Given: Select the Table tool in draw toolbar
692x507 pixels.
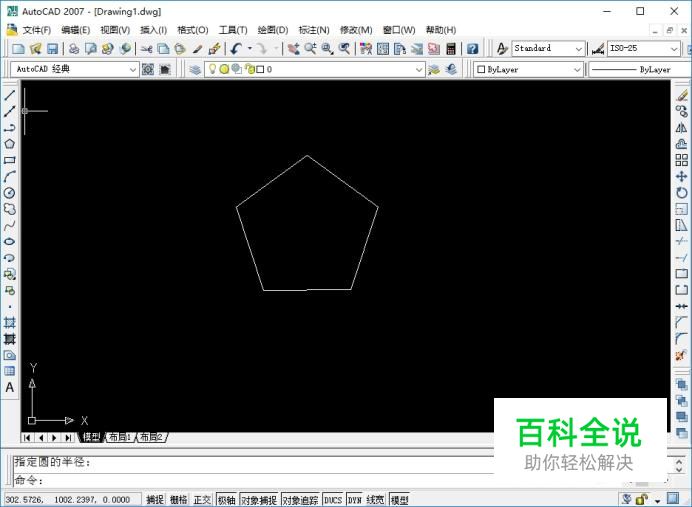Looking at the screenshot, I should [x=10, y=371].
